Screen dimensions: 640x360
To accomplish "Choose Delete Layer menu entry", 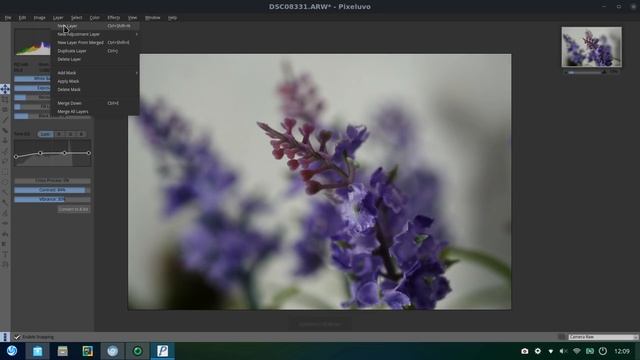I will click(x=95, y=59).
